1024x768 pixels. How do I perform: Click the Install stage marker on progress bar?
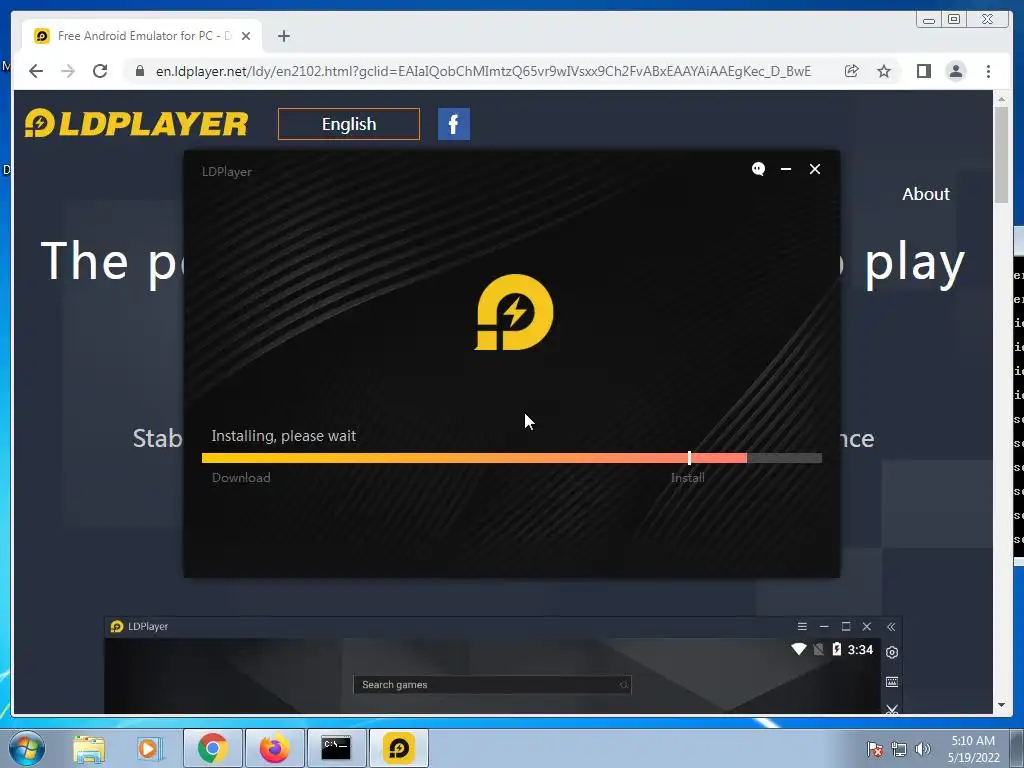pos(689,458)
